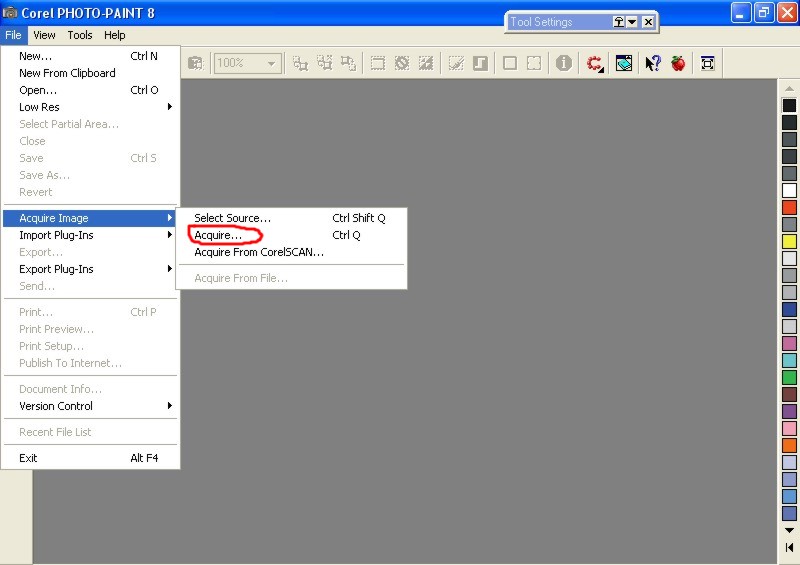Click the greyed Publish To Internet... entry
Image resolution: width=800 pixels, height=565 pixels.
click(90, 363)
